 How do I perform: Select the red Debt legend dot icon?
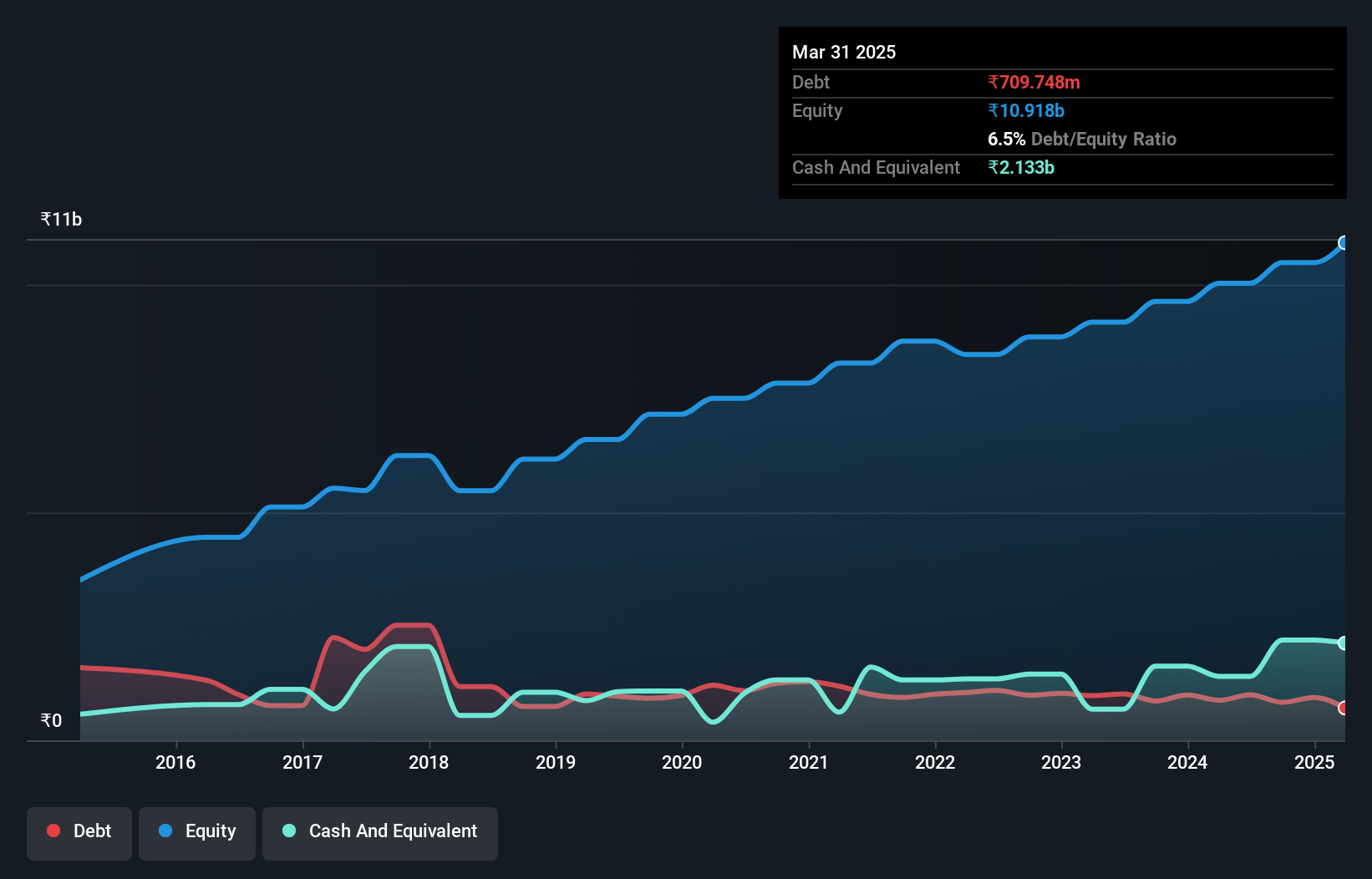(x=52, y=831)
